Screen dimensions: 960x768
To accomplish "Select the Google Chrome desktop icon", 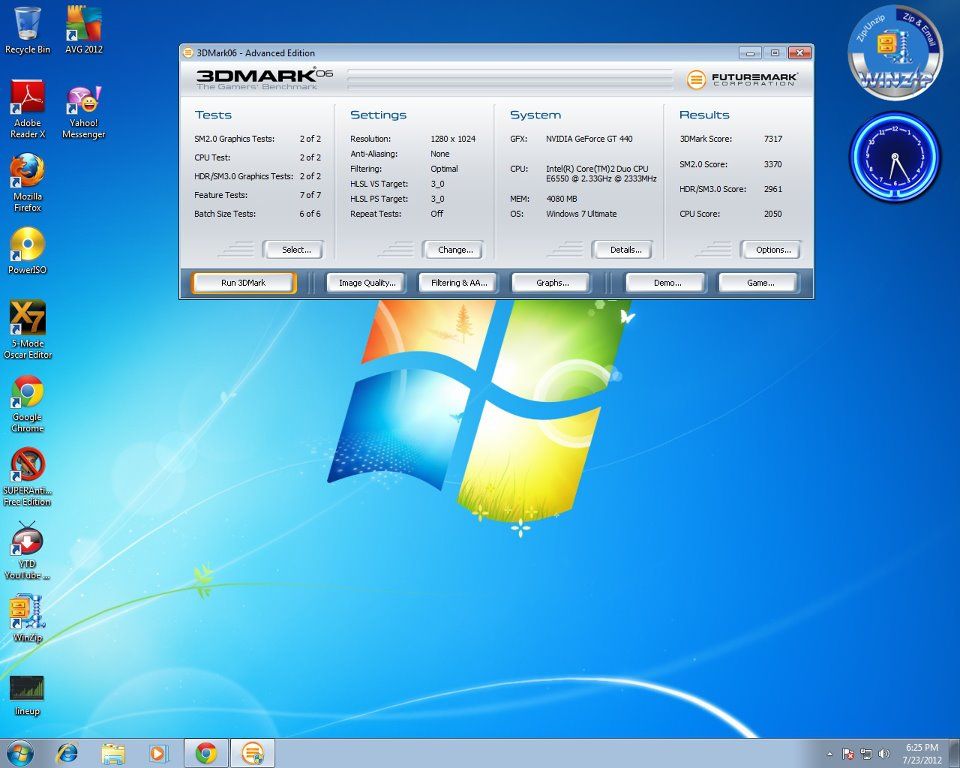I will (28, 404).
